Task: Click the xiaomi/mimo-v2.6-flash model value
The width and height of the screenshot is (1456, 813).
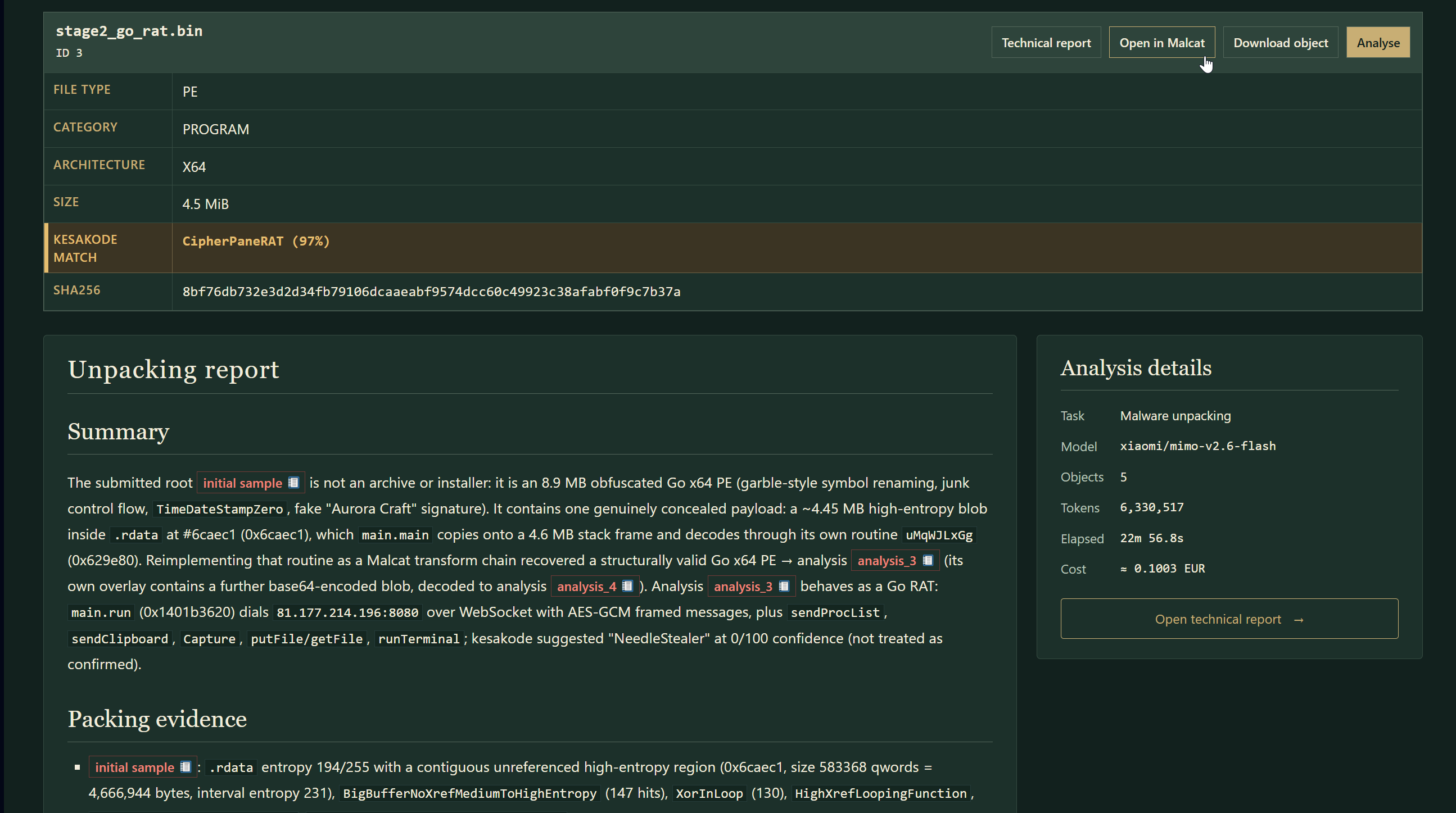Action: point(1198,446)
